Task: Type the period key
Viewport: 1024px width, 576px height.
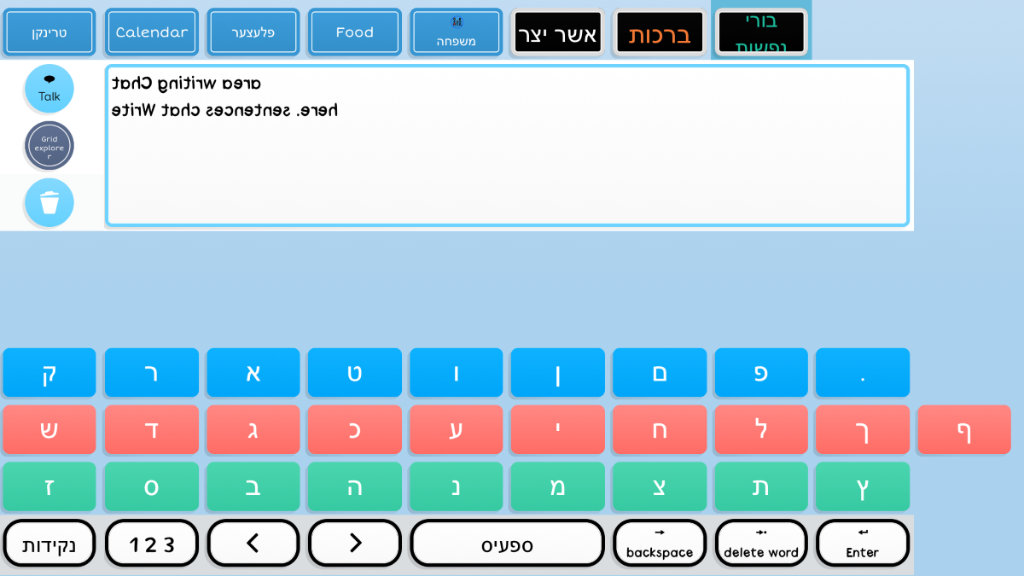Action: point(862,373)
